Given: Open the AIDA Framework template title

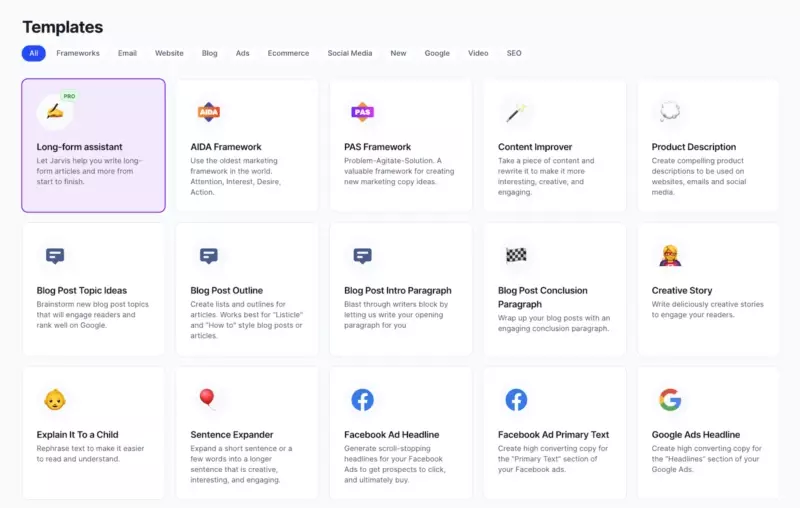Looking at the screenshot, I should (226, 147).
